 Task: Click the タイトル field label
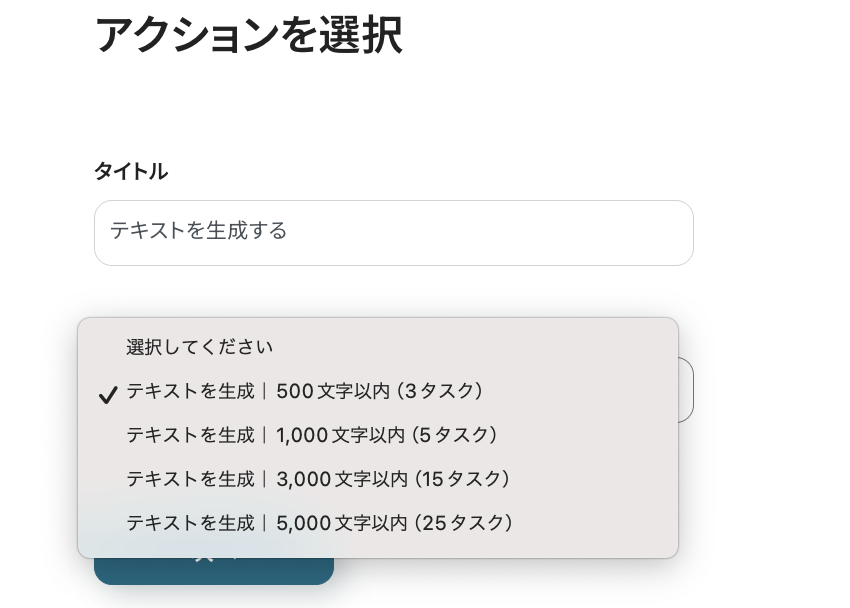[131, 171]
